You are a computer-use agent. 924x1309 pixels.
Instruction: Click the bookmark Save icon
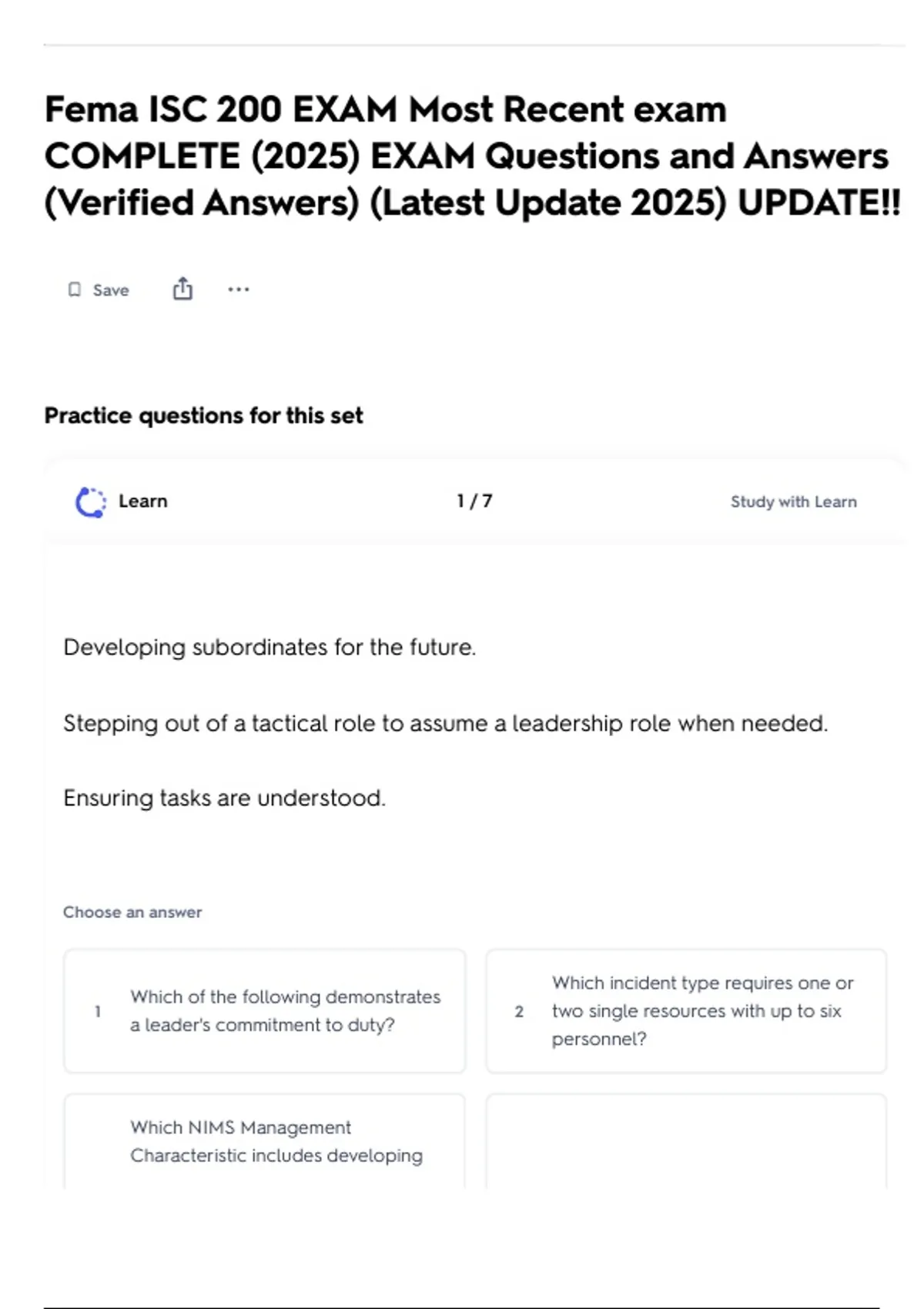point(75,290)
